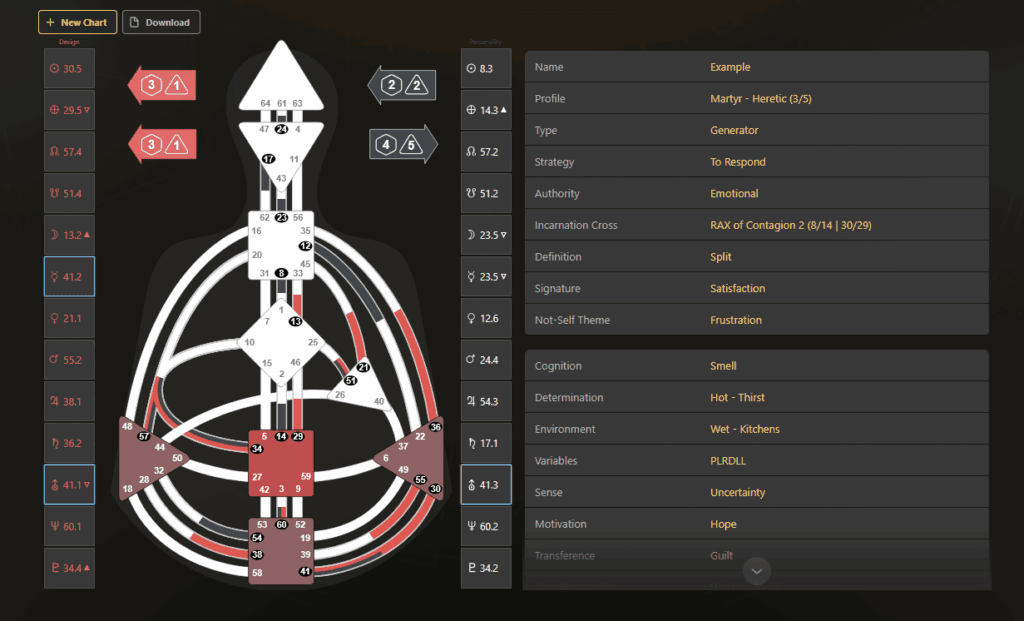Select the Design Mars 55.2 cell
The width and height of the screenshot is (1024, 621).
pyautogui.click(x=69, y=360)
